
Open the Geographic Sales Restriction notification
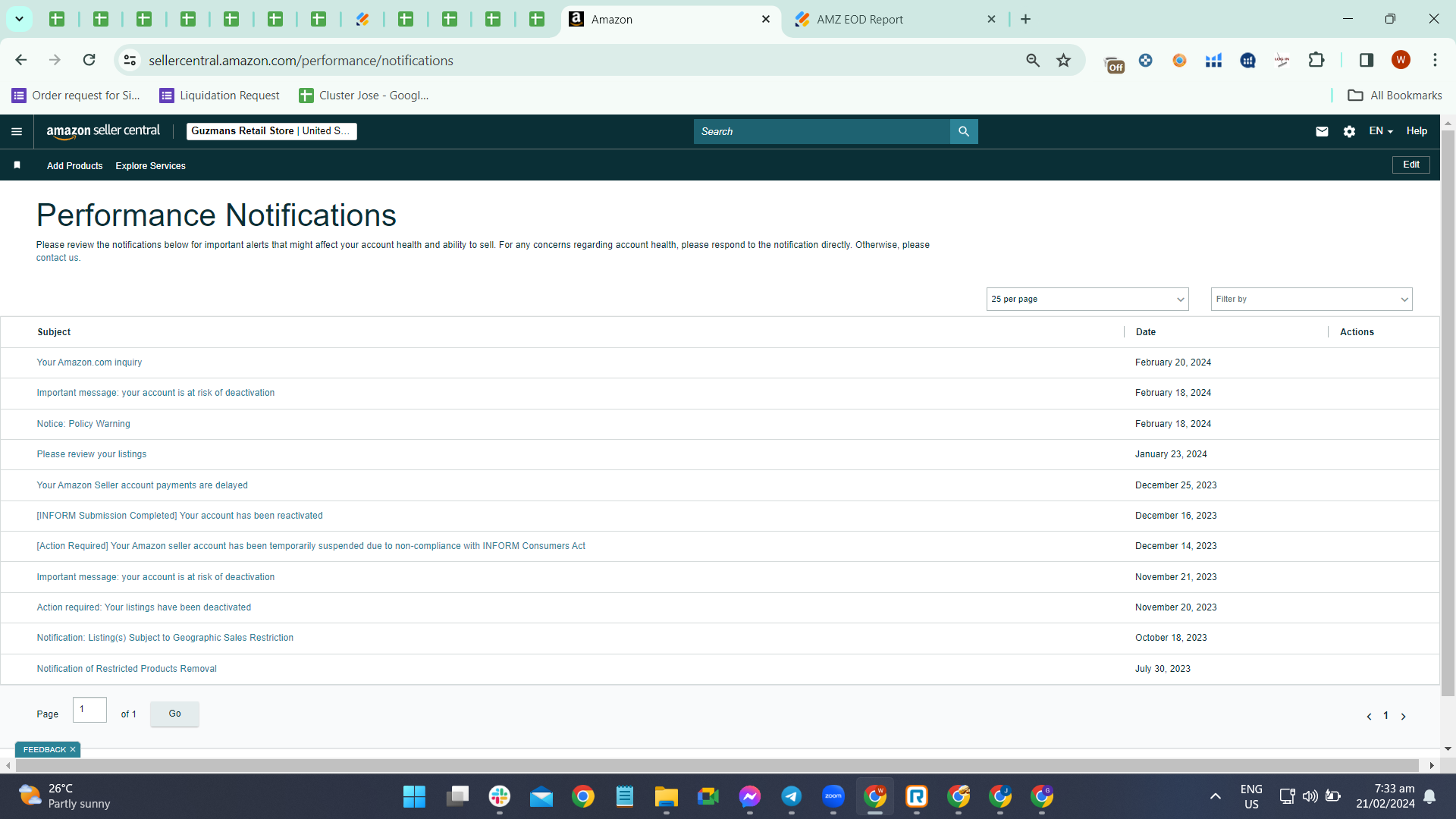pos(165,638)
